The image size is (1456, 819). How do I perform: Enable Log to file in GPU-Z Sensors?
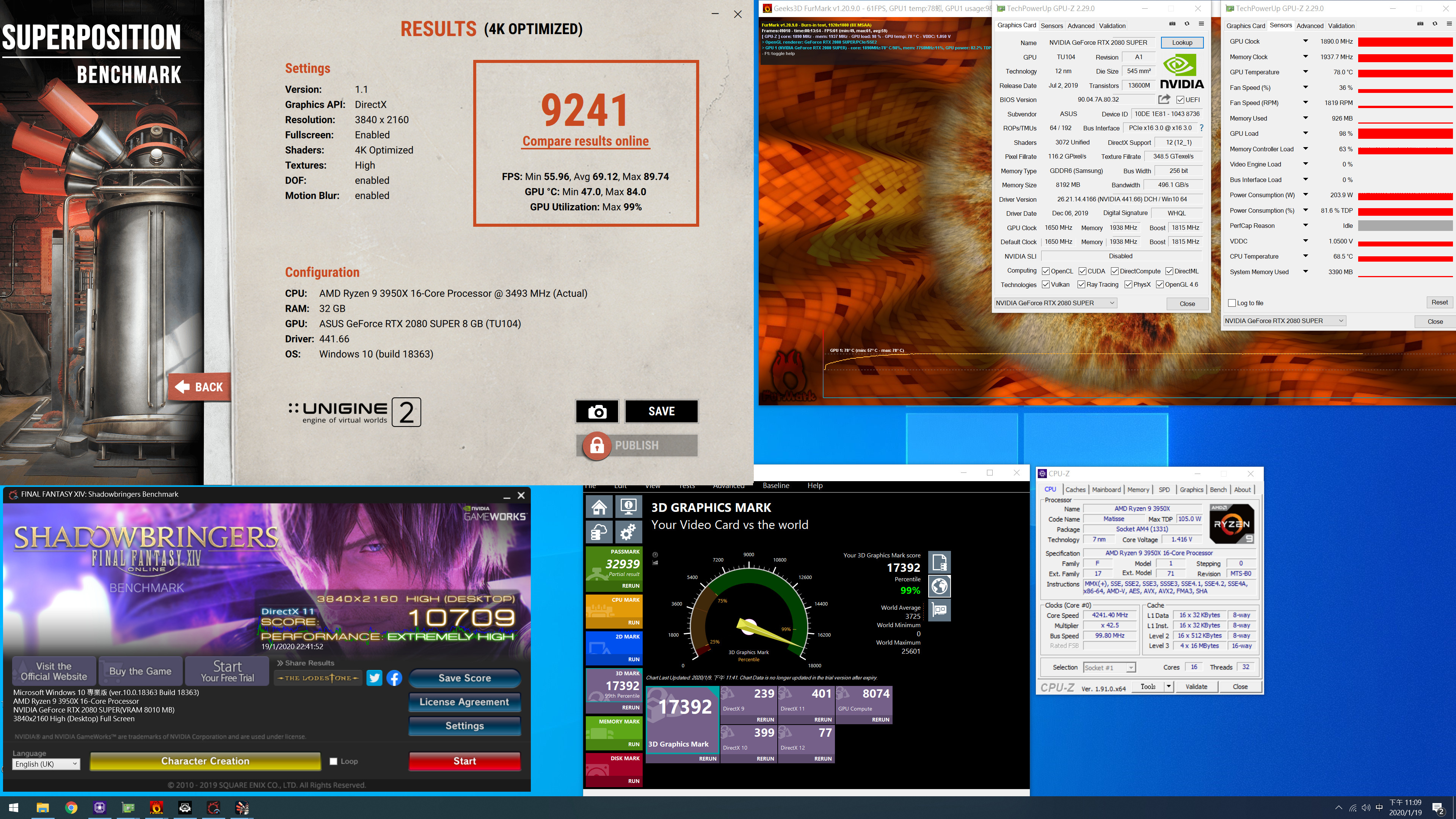pyautogui.click(x=1232, y=303)
